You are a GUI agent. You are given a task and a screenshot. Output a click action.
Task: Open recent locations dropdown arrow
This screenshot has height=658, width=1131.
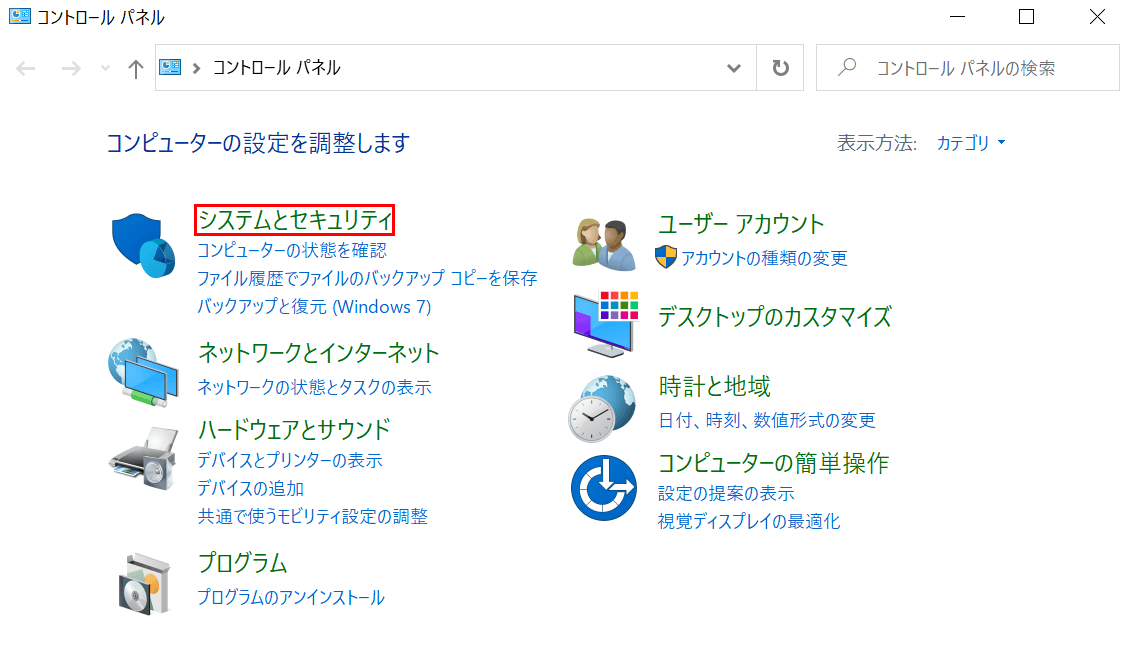[x=105, y=69]
